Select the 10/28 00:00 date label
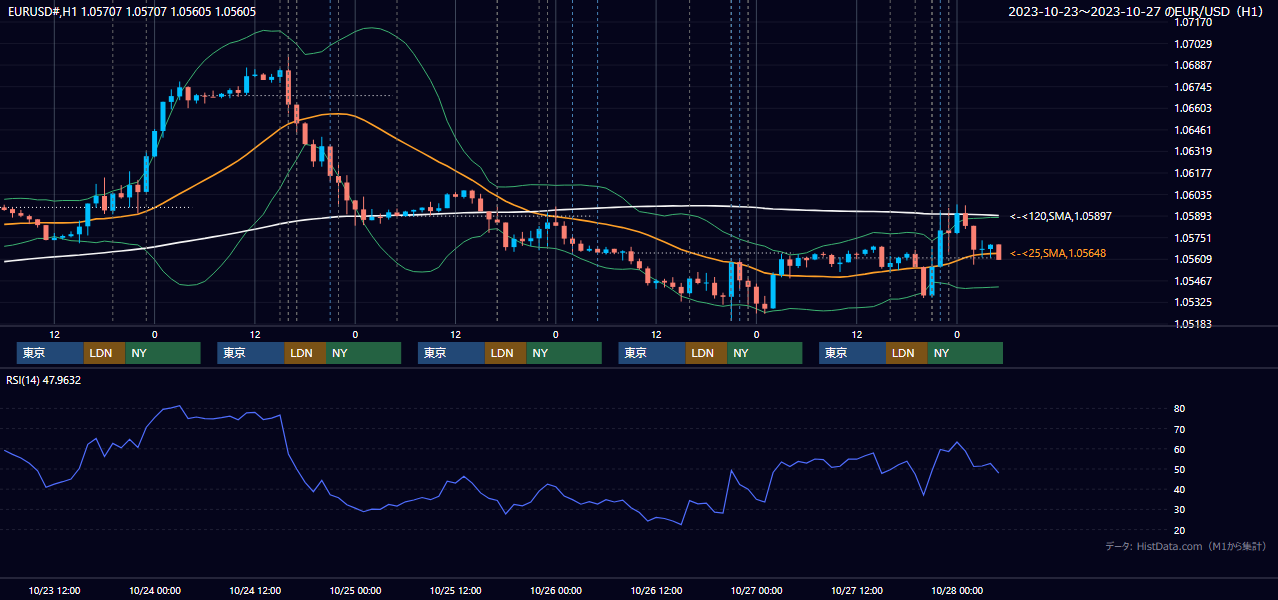The height and width of the screenshot is (600, 1278). coord(957,590)
